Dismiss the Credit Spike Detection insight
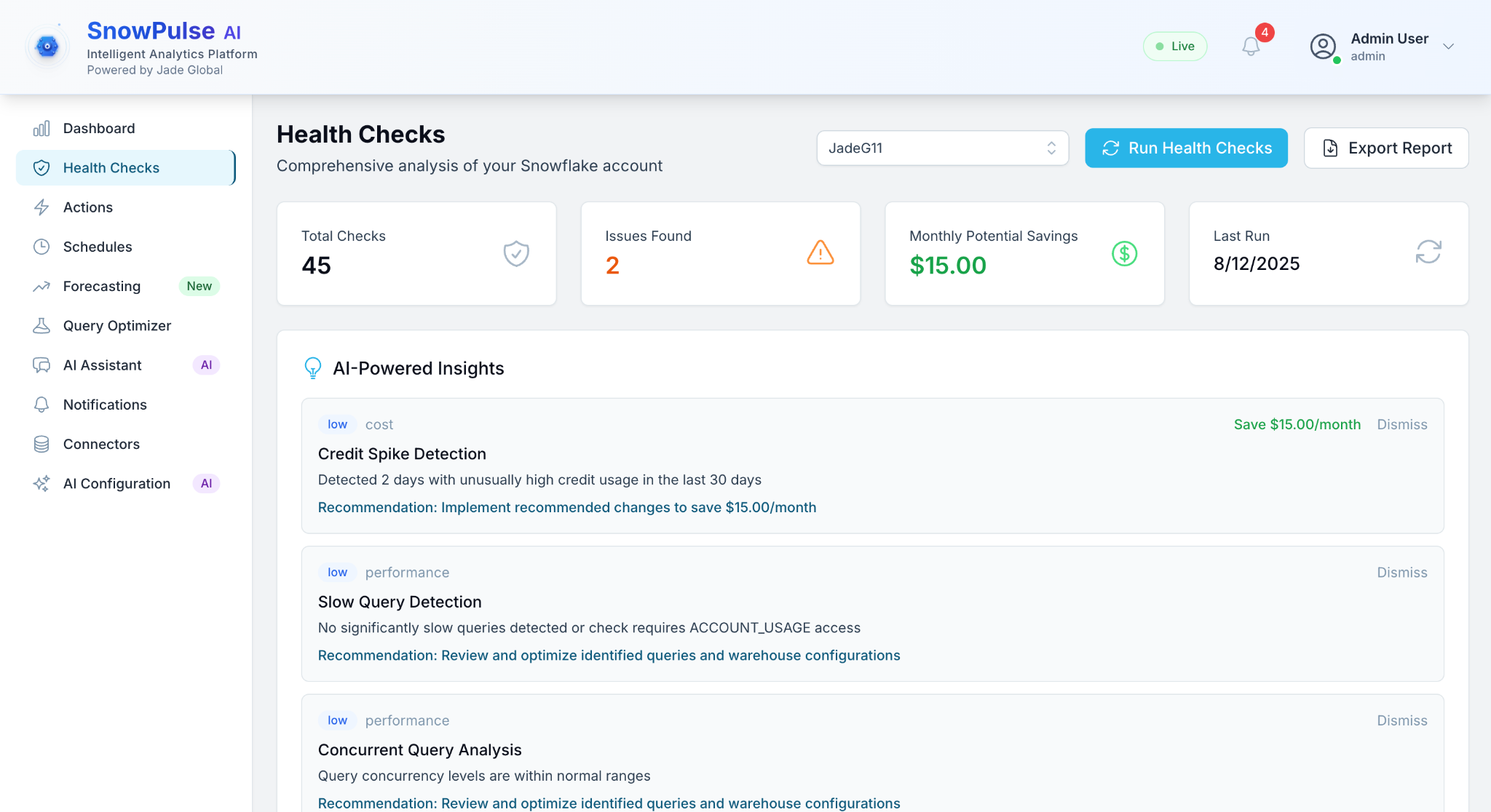 pos(1401,425)
